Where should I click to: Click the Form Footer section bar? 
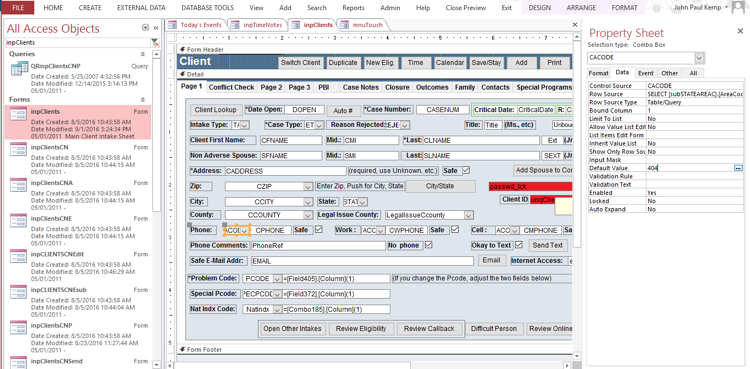tap(375, 349)
